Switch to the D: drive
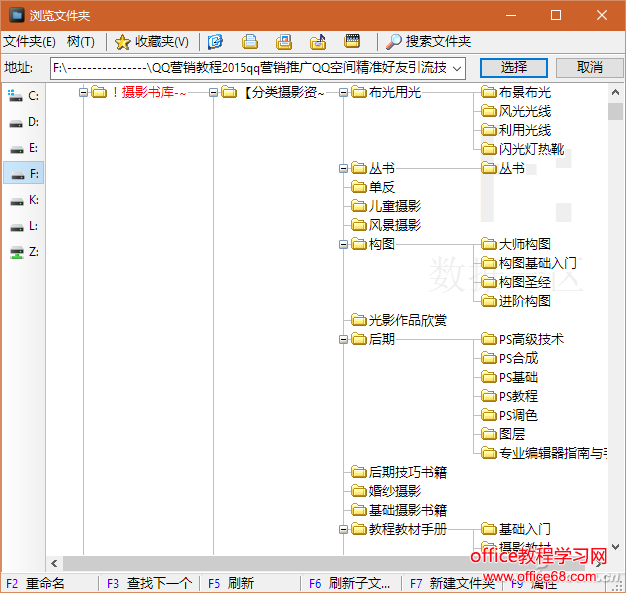Screen dimensions: 626x593 pos(22,122)
